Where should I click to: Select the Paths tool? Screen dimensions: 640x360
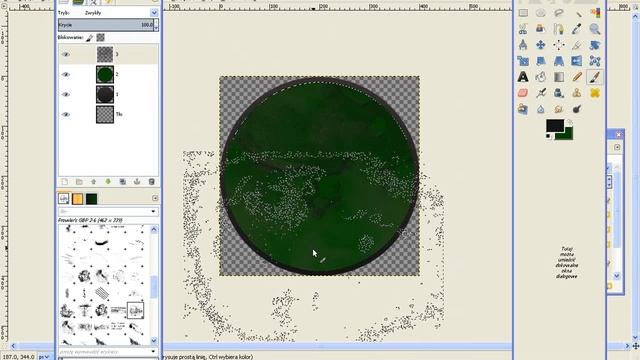point(559,29)
